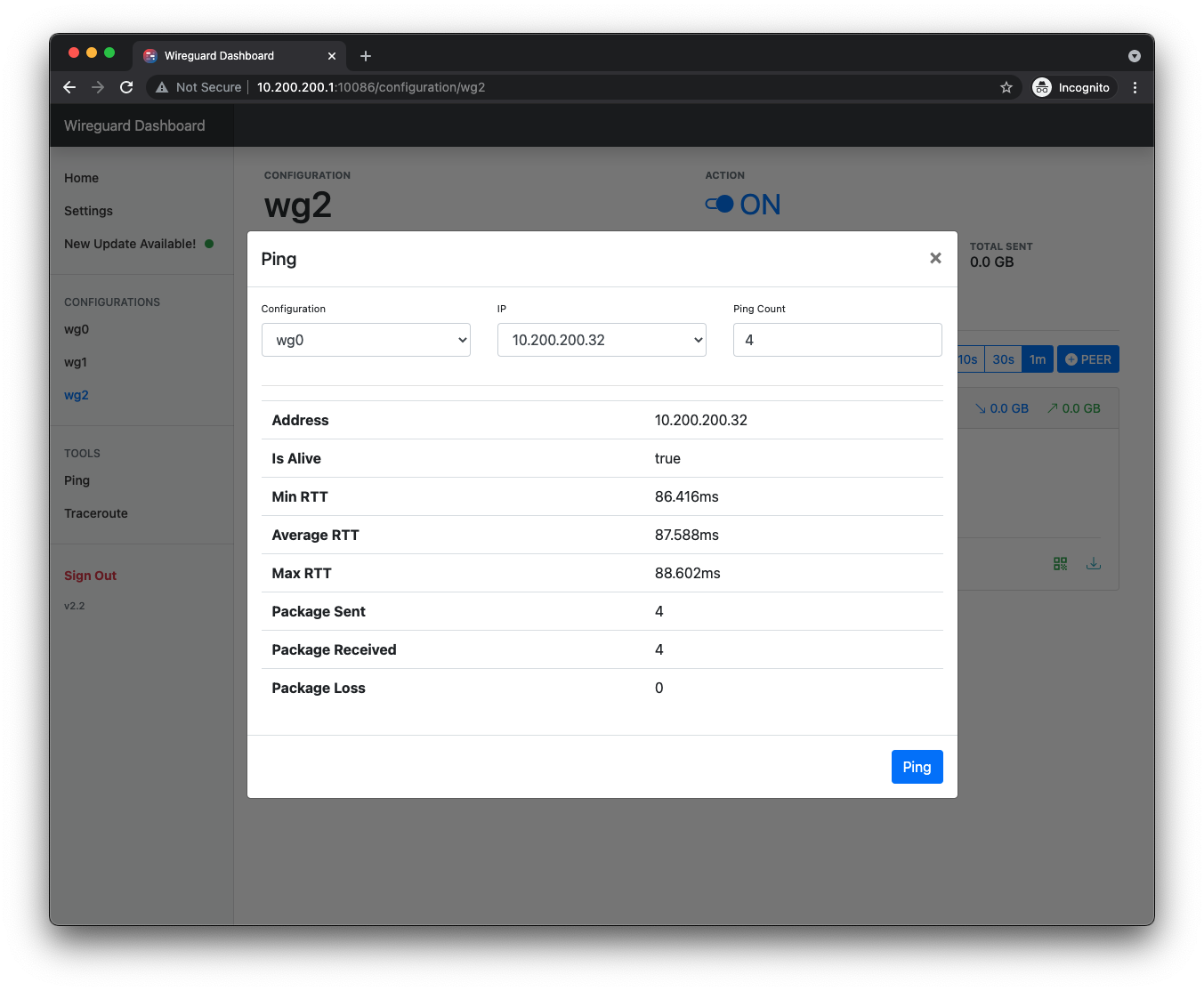Go back using the browser back arrow

coord(69,87)
